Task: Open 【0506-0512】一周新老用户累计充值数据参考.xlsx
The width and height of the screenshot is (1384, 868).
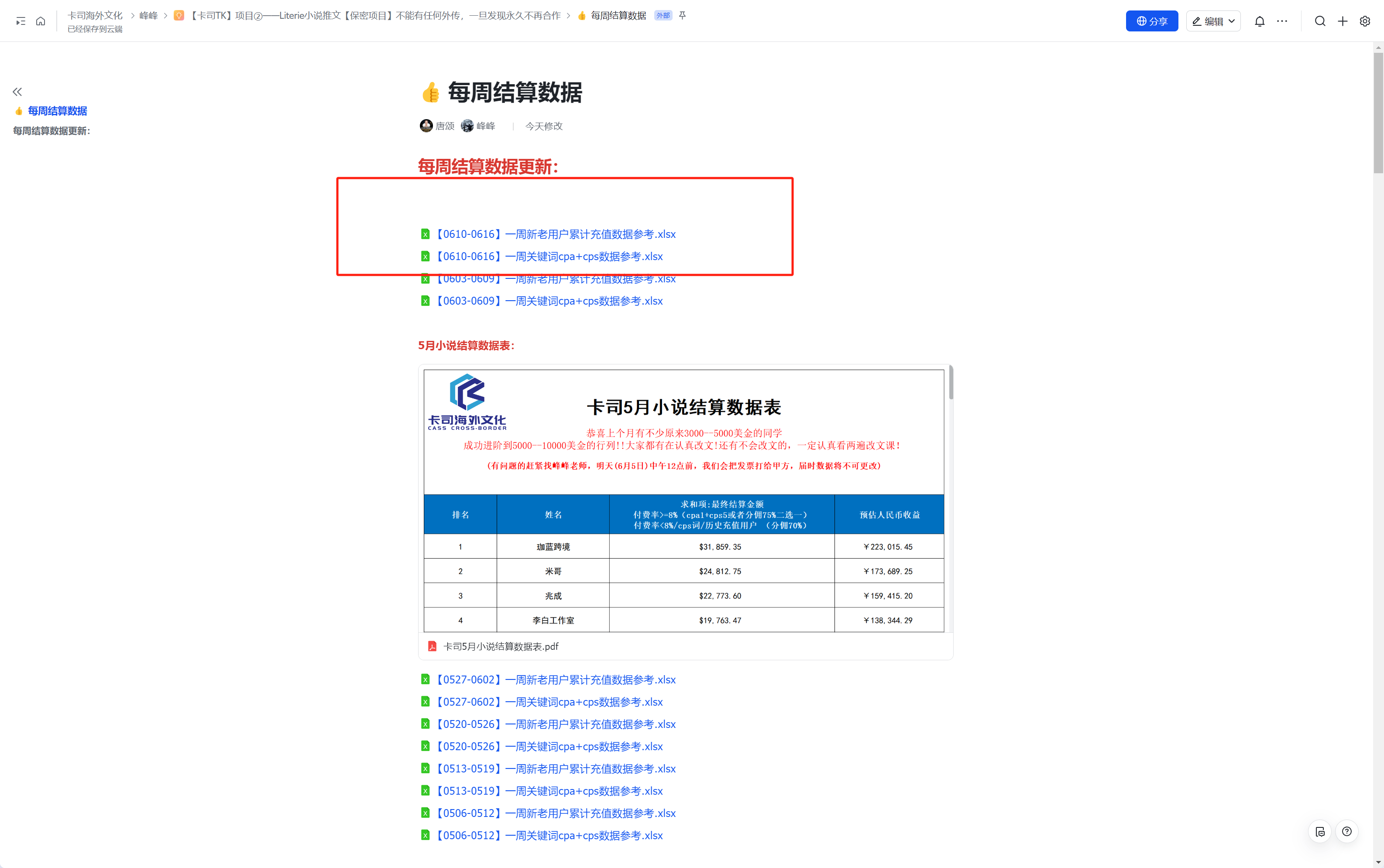Action: [556, 813]
